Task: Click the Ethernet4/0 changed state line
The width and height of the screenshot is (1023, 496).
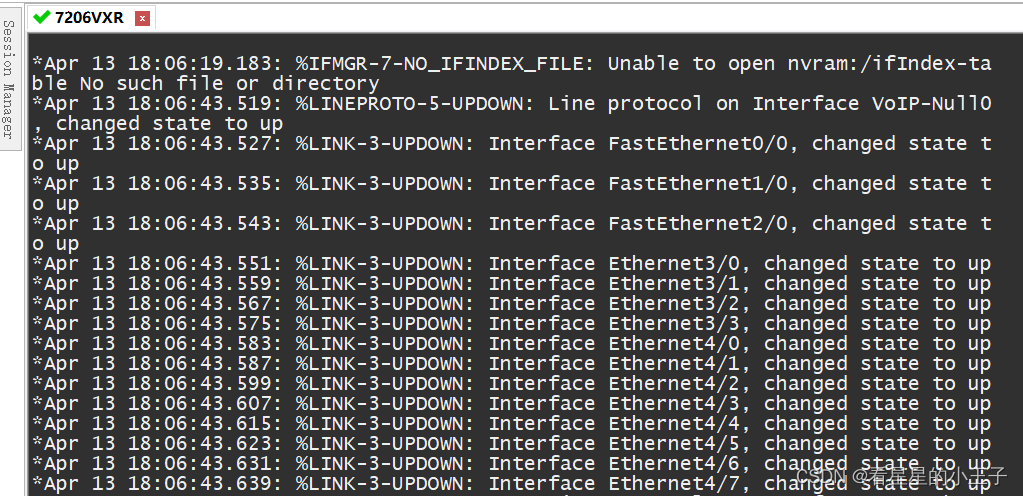Action: click(512, 344)
